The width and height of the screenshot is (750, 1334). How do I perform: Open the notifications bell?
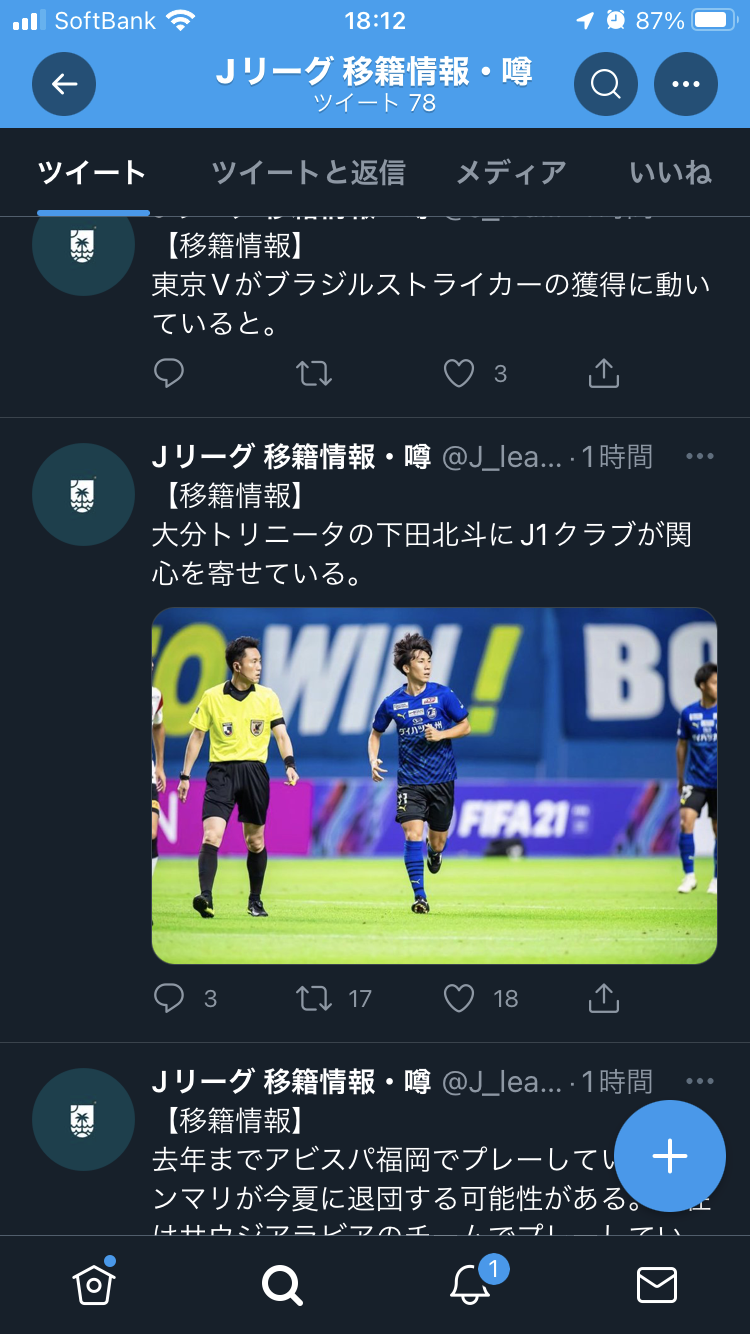click(x=470, y=1284)
